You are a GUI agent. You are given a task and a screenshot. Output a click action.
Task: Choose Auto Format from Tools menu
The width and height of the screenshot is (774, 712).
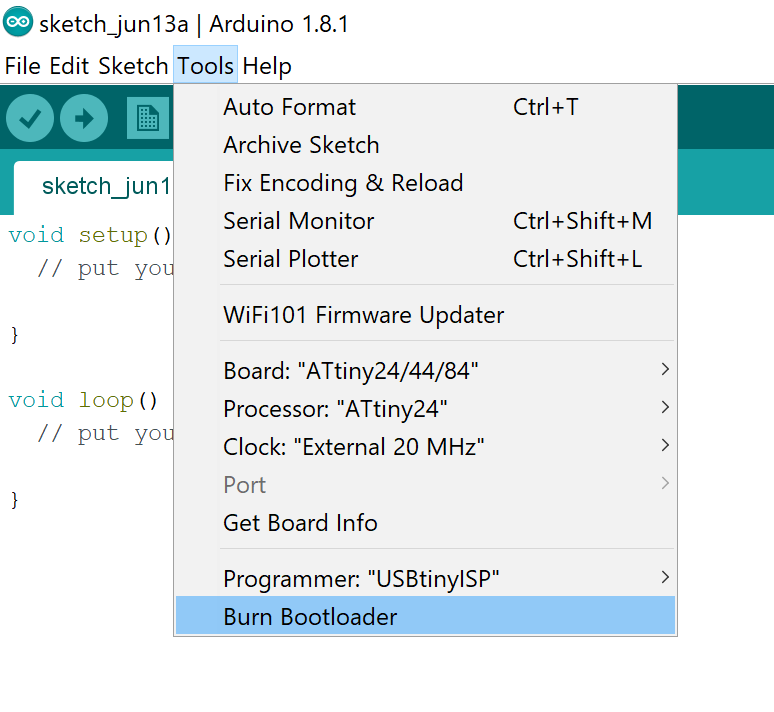pyautogui.click(x=290, y=107)
